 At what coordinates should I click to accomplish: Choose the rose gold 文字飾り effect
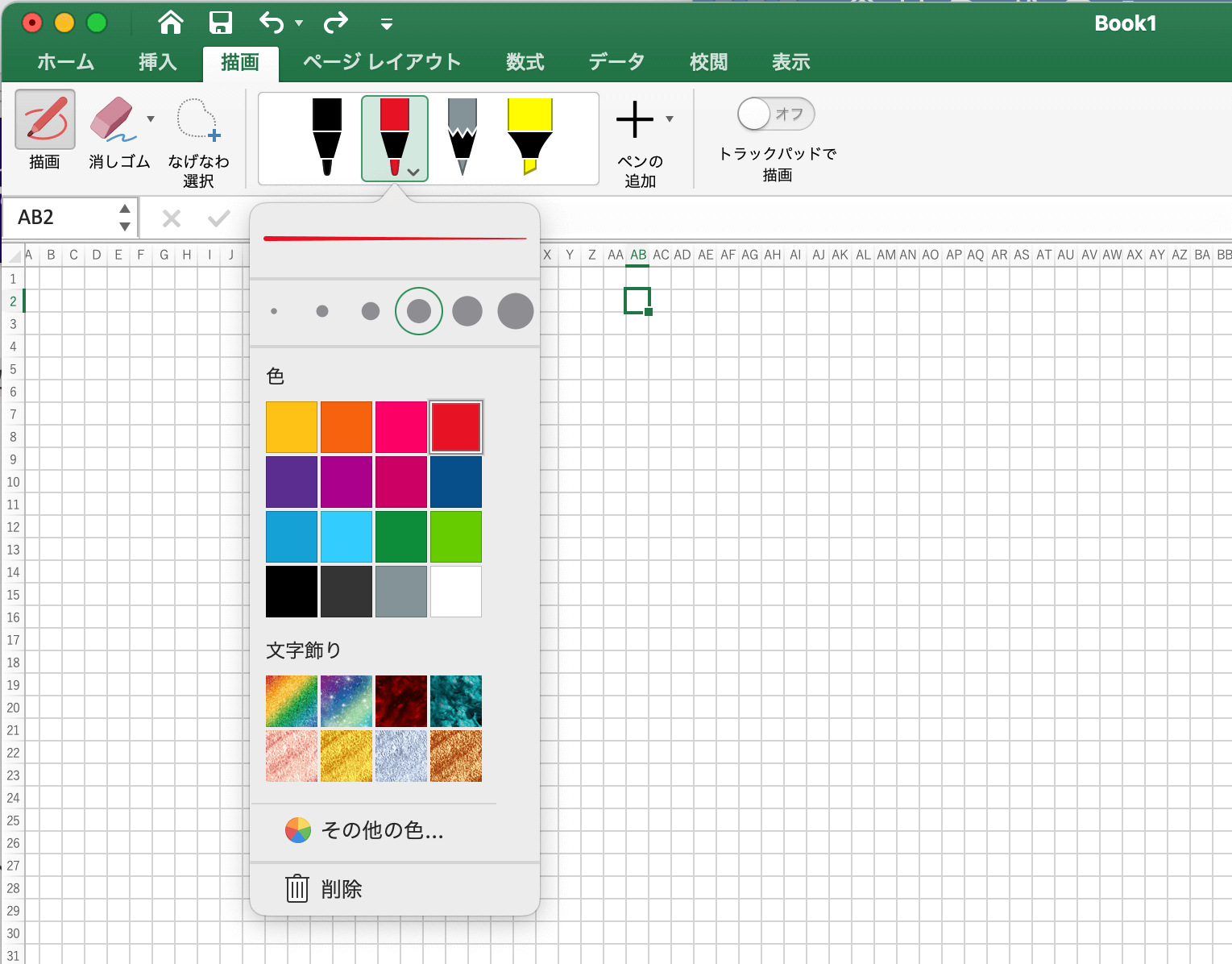[292, 756]
